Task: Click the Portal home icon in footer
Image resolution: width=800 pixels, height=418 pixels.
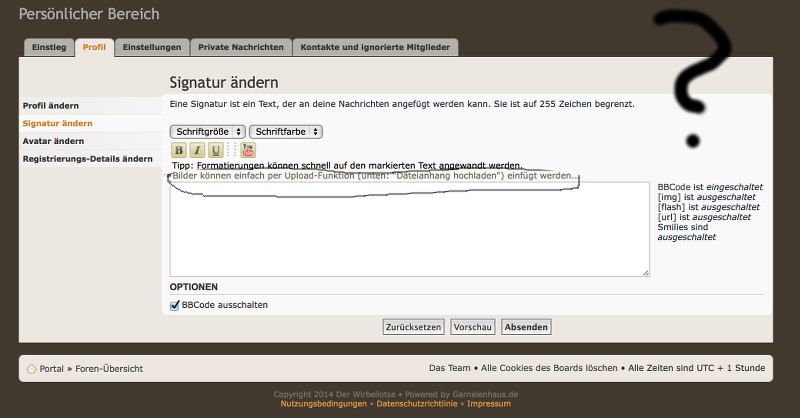Action: click(x=31, y=368)
